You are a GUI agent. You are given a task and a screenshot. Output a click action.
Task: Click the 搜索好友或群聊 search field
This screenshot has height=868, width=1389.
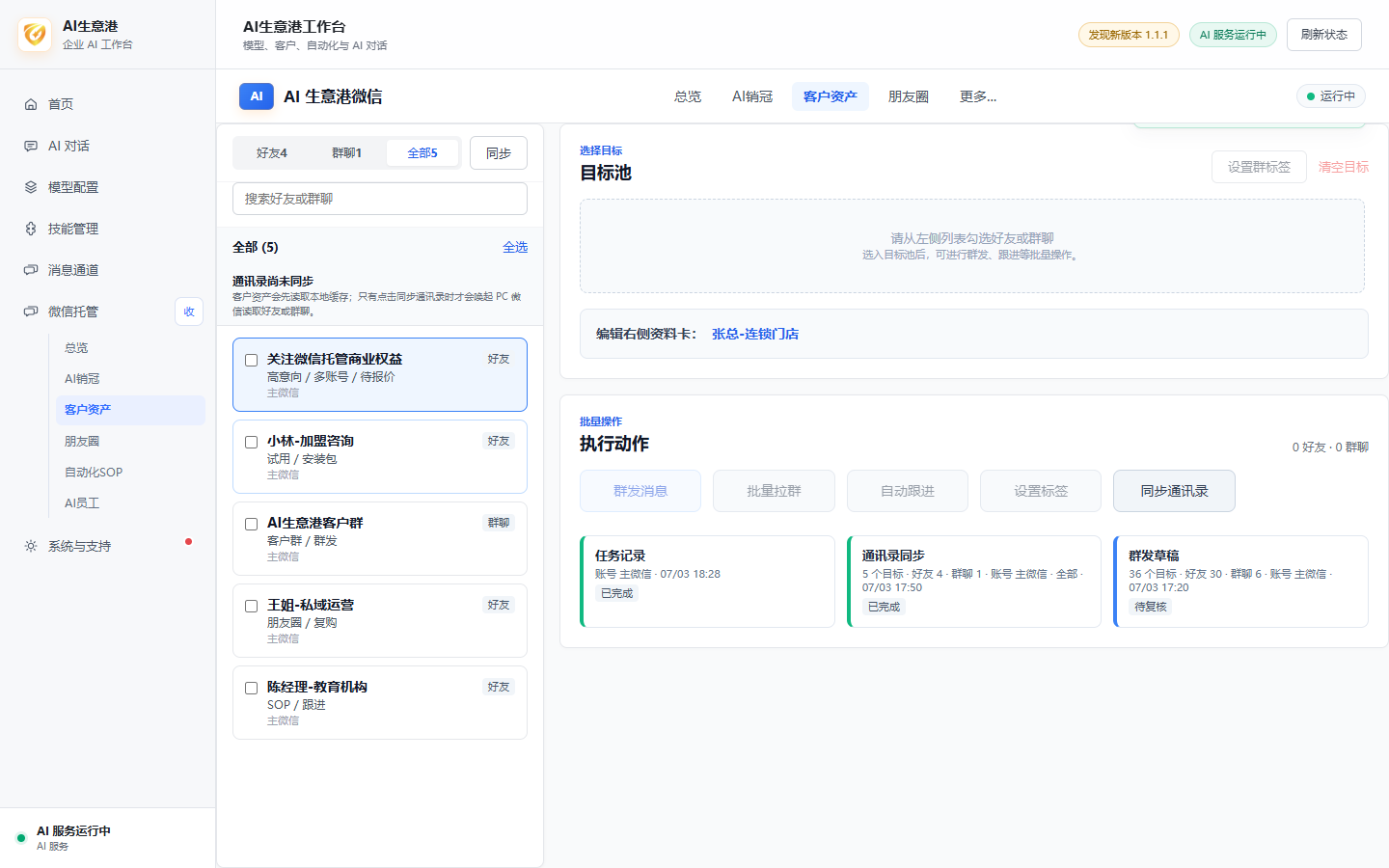tap(380, 199)
